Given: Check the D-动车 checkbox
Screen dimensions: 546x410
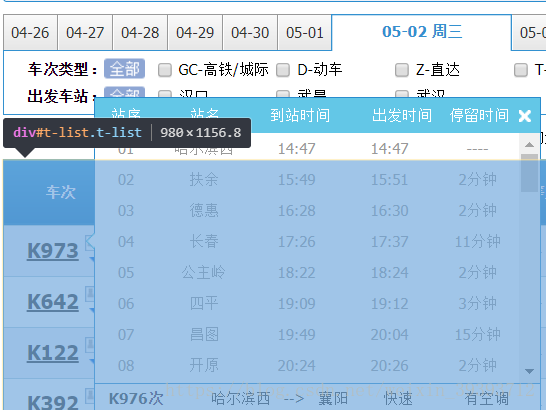Looking at the screenshot, I should (x=283, y=70).
